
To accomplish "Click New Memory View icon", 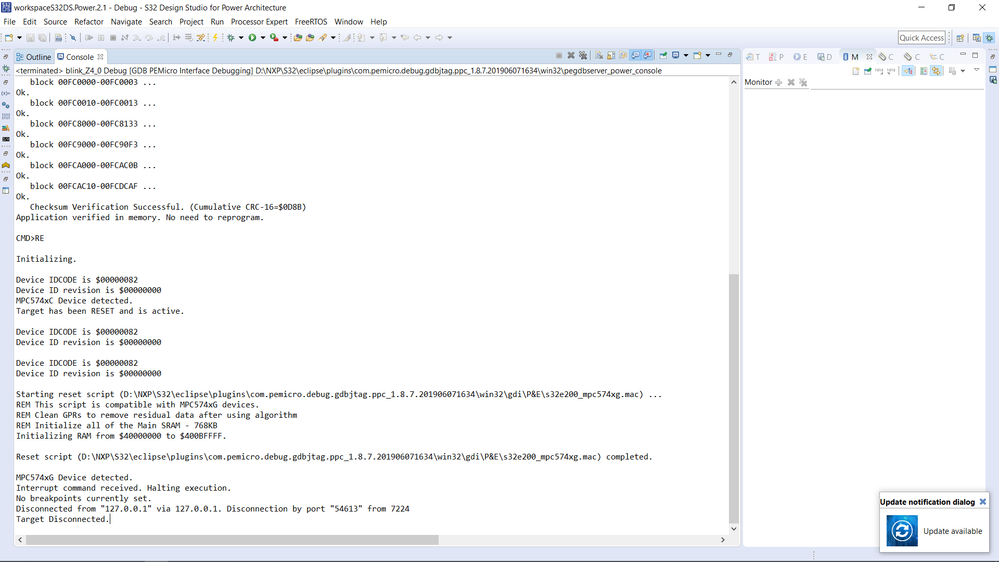I will click(x=855, y=71).
